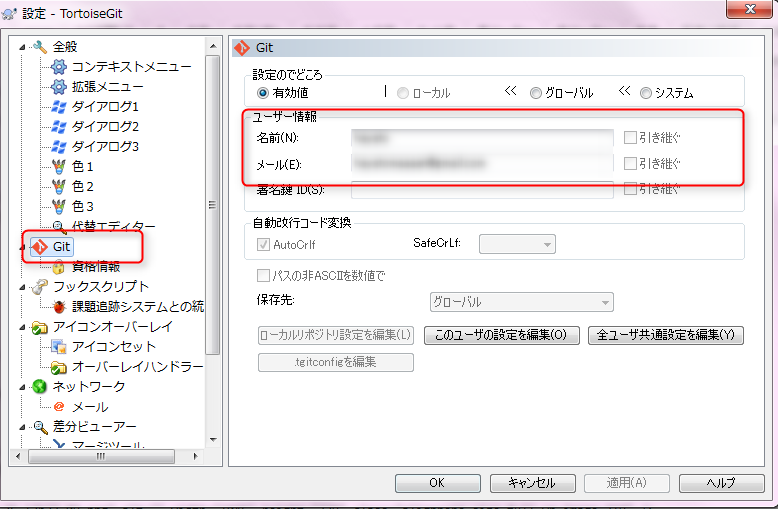
Task: Click the 色1 palette icon
Action: [59, 167]
